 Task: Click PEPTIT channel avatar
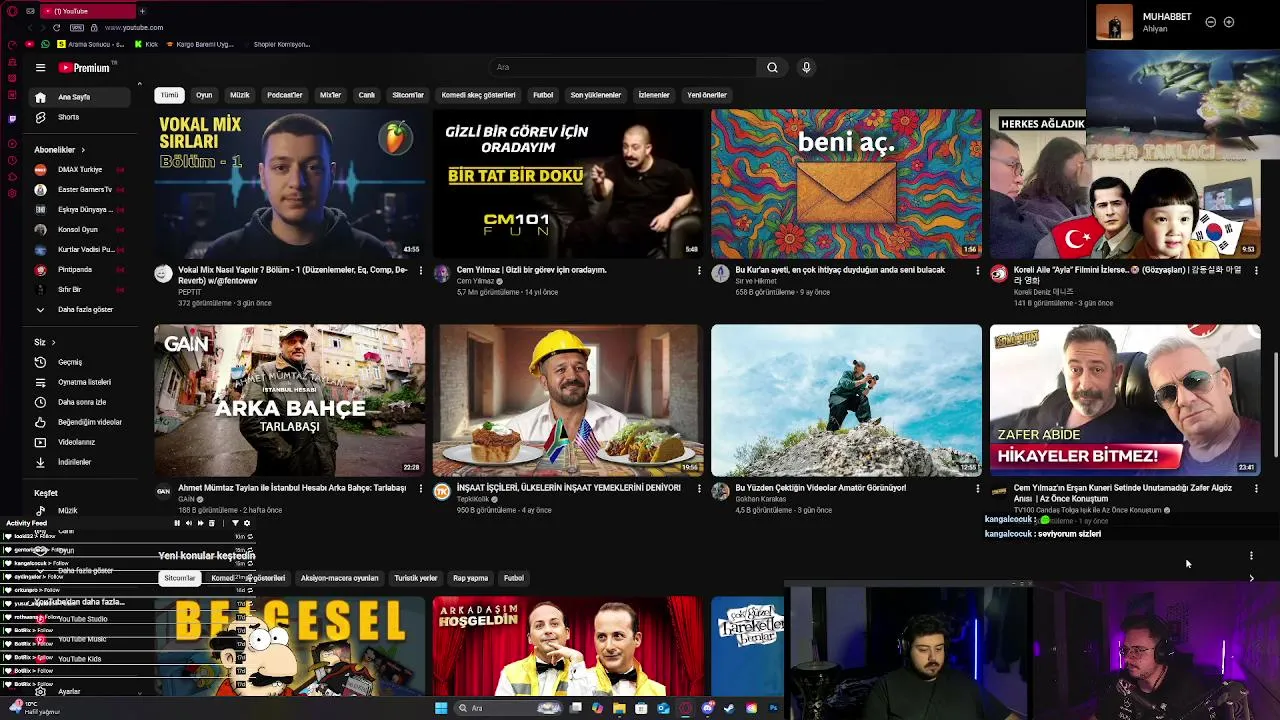(163, 274)
